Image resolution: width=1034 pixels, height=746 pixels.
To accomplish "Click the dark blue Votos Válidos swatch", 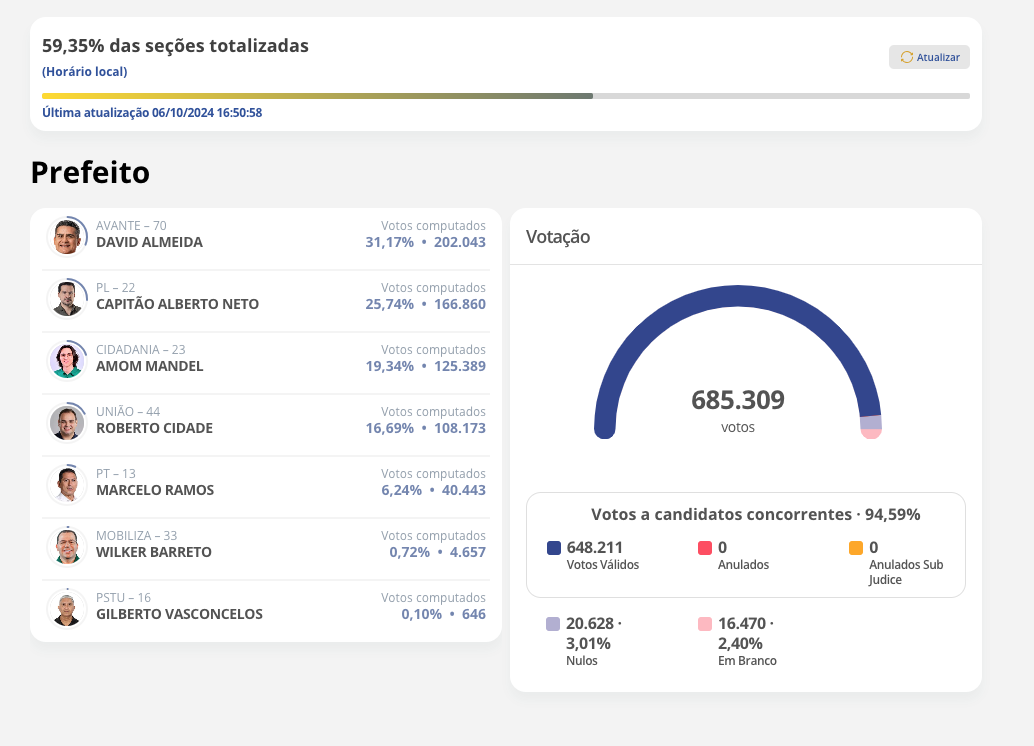I will point(554,548).
